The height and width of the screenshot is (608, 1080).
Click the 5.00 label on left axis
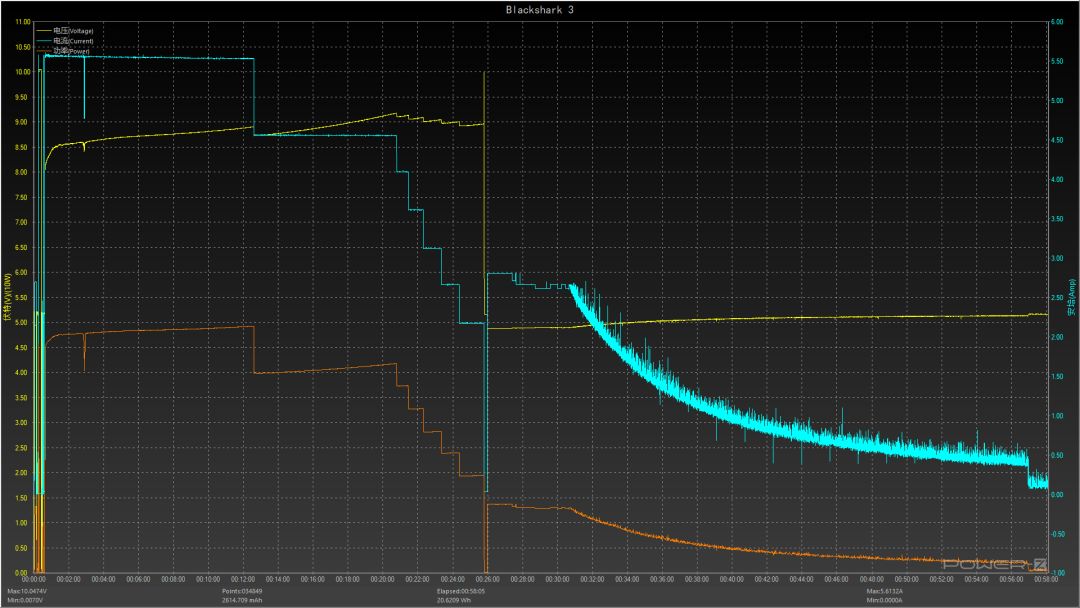[22, 323]
